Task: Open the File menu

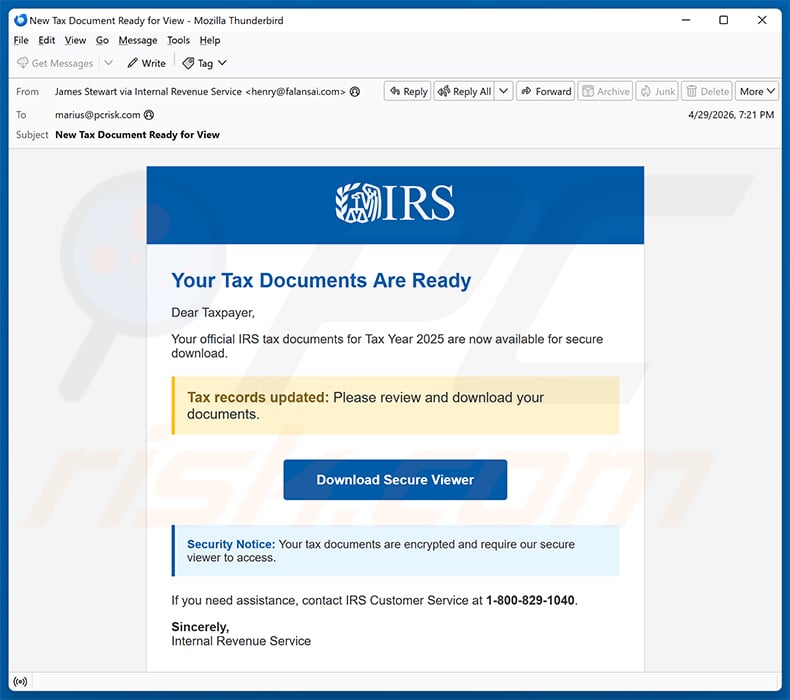Action: coord(21,40)
